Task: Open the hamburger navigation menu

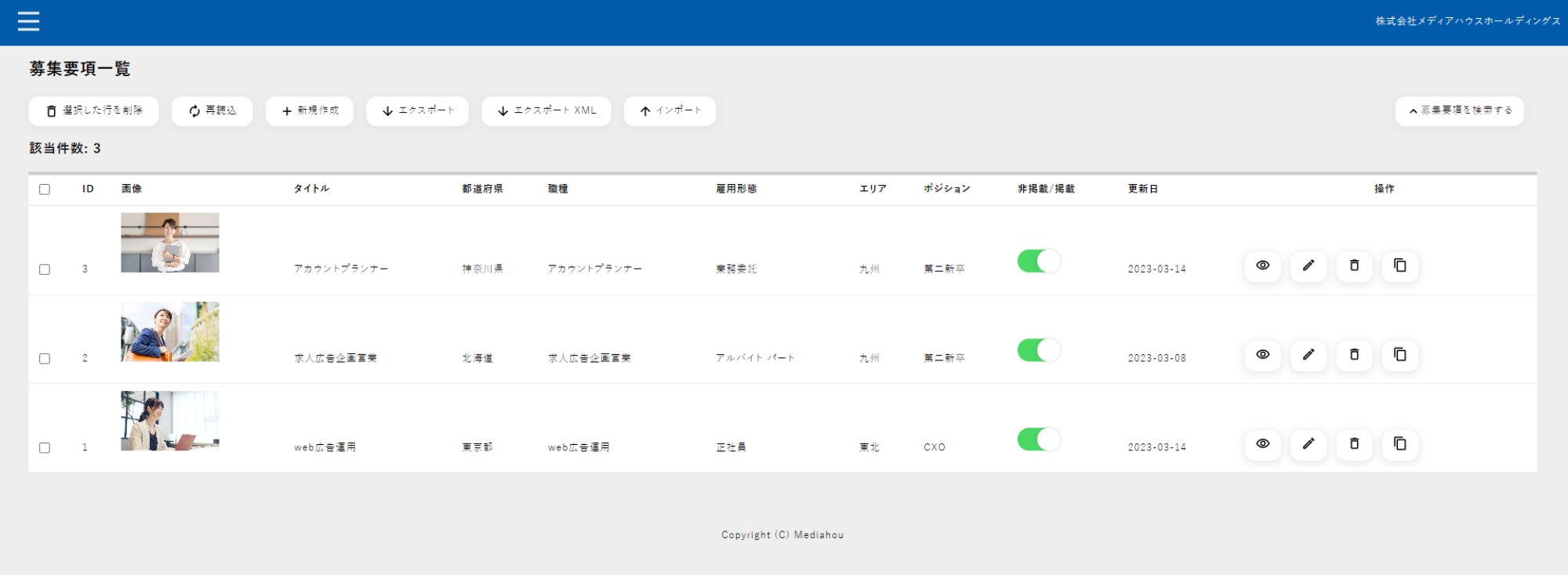Action: coord(28,21)
